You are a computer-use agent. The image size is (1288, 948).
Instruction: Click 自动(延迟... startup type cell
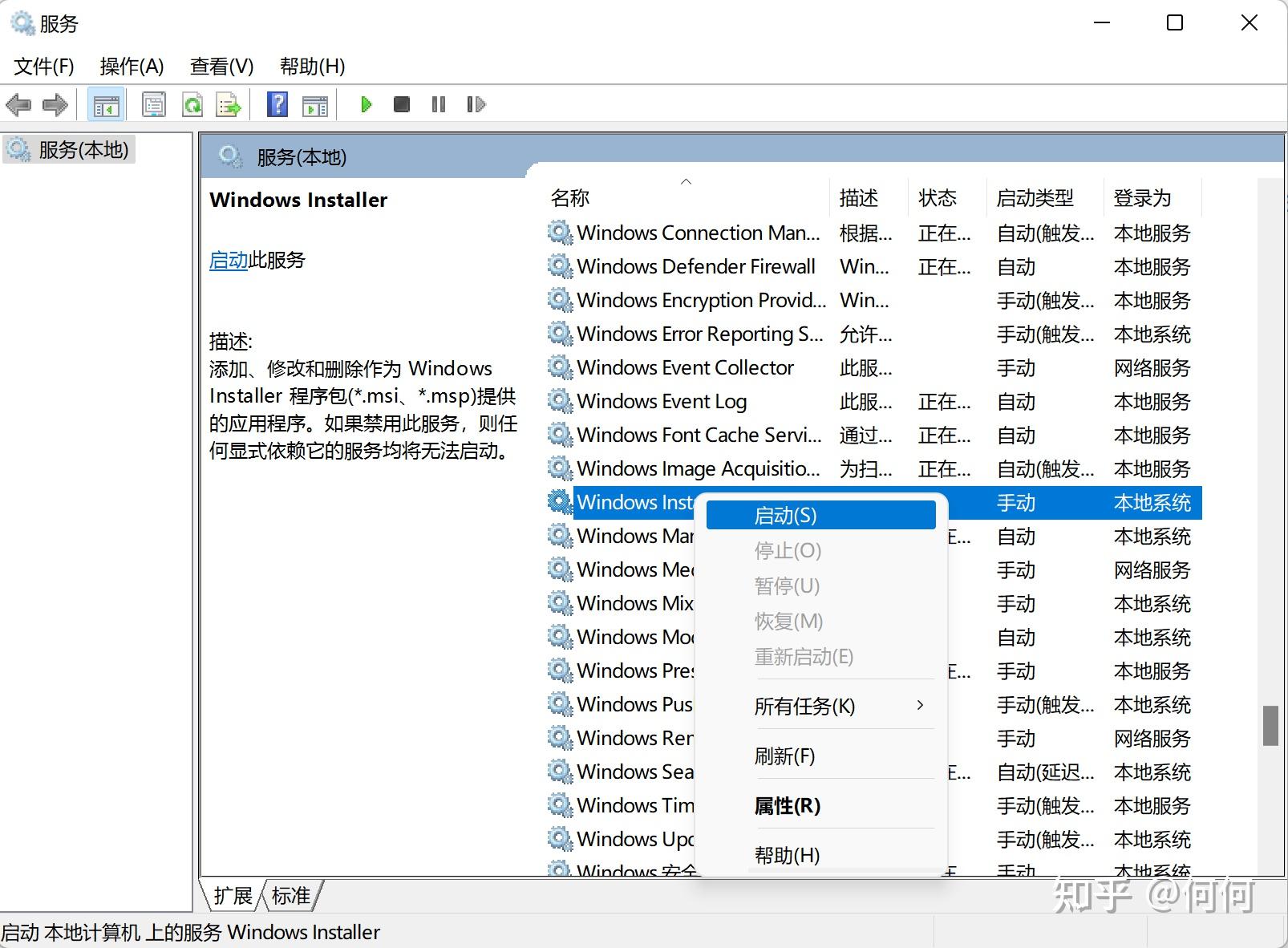(x=1045, y=772)
